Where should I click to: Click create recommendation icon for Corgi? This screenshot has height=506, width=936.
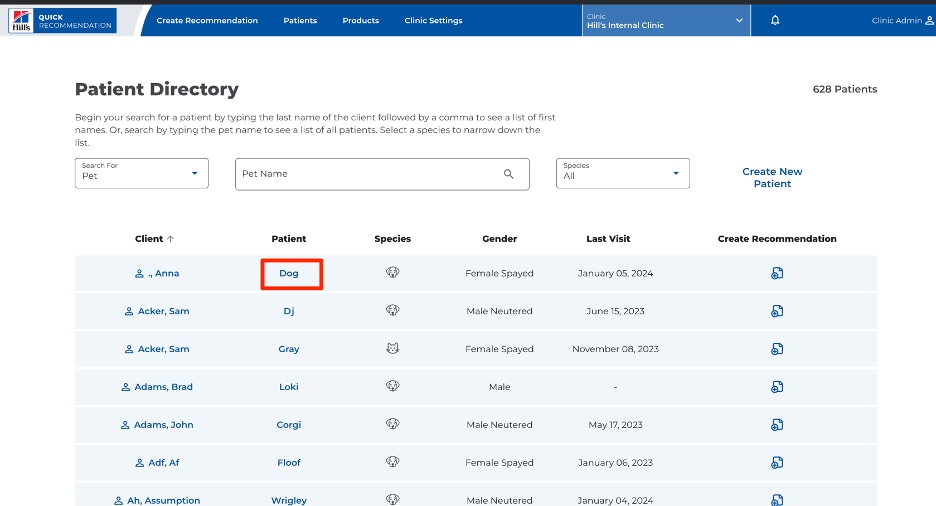[x=777, y=425]
